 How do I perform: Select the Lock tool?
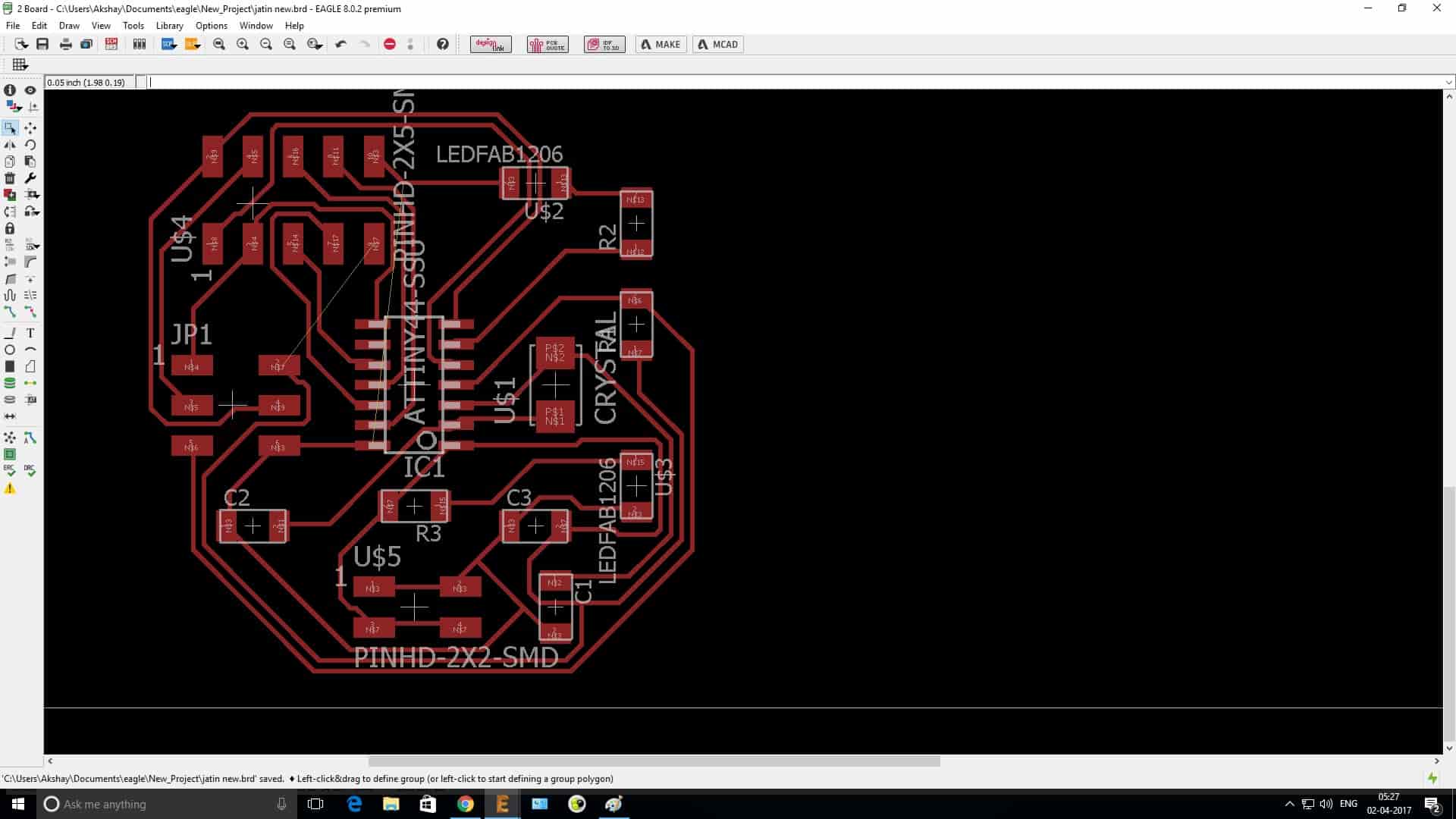10,228
